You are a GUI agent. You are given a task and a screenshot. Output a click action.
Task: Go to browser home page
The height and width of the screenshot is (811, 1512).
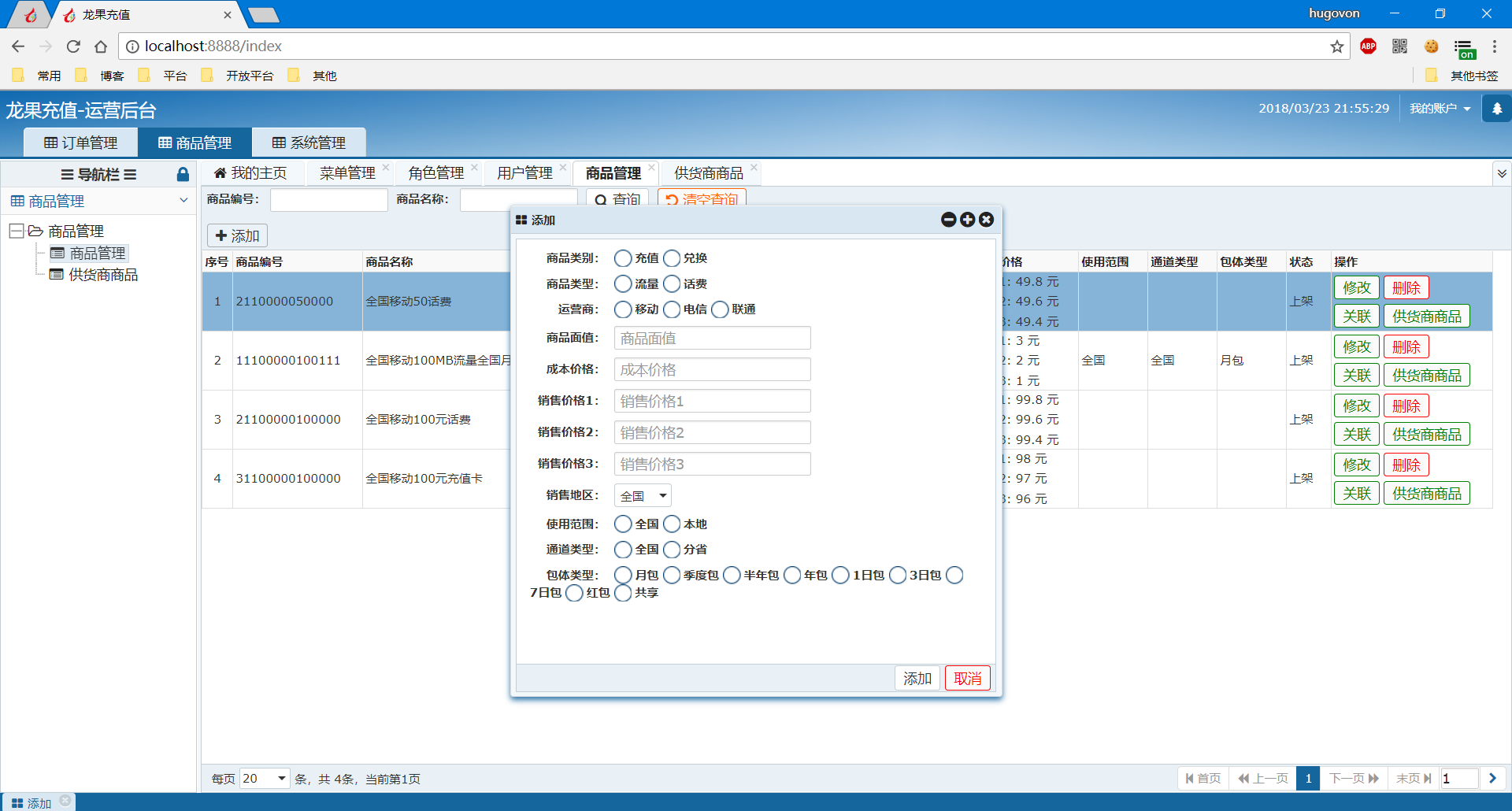point(101,46)
